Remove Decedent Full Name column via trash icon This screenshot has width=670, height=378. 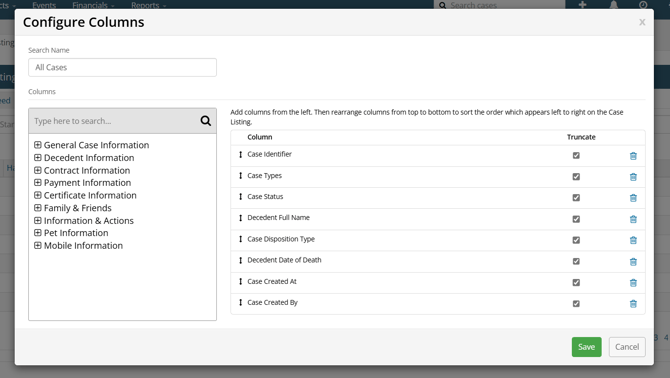pos(633,219)
